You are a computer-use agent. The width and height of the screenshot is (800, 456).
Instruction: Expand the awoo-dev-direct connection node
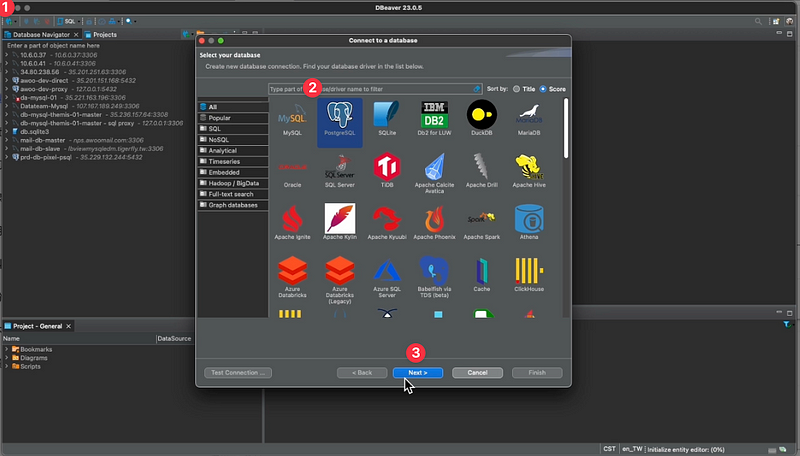[7, 80]
